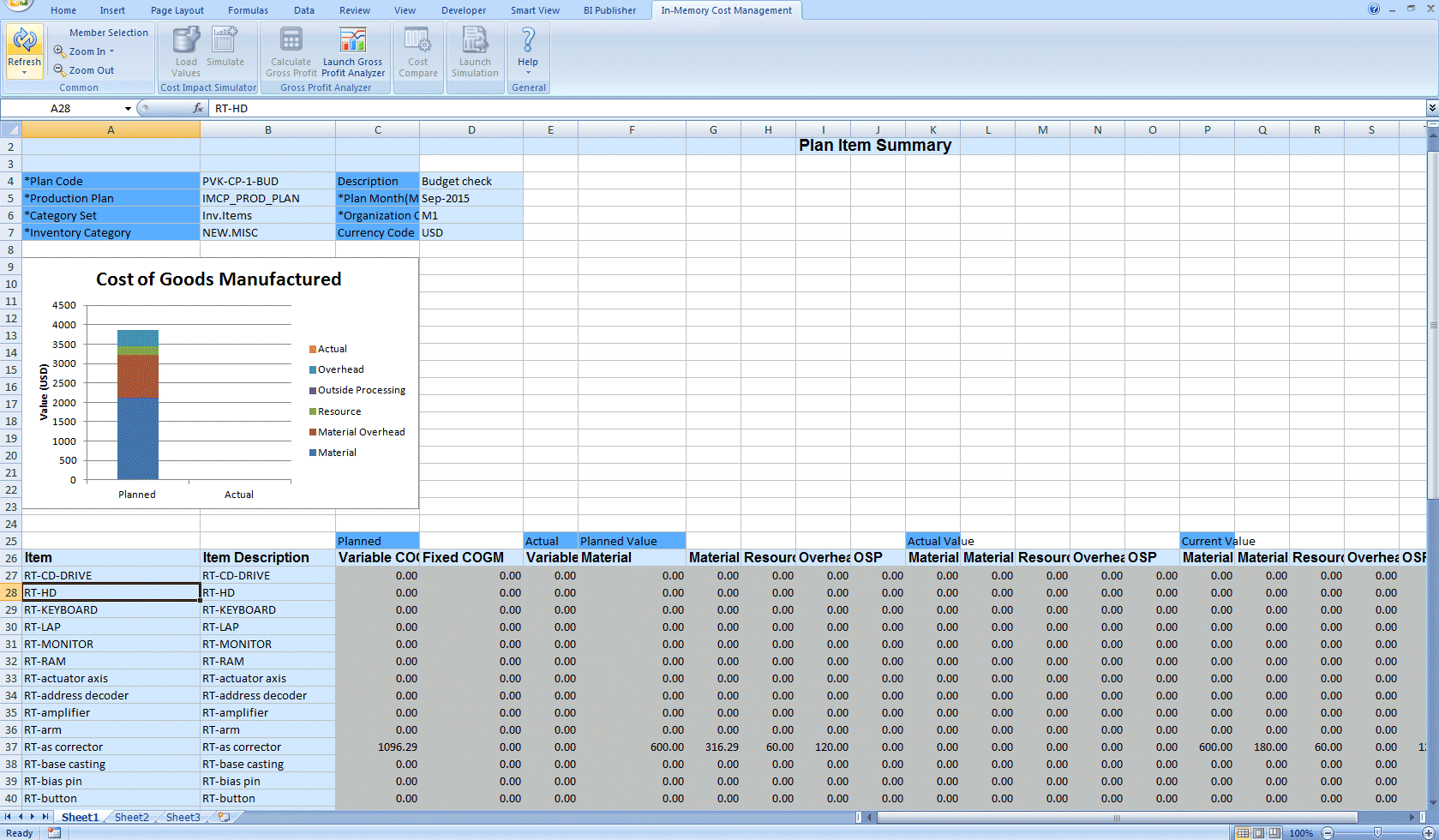Viewport: 1439px width, 840px height.
Task: Click the macro record icon in status bar
Action: pyautogui.click(x=54, y=833)
